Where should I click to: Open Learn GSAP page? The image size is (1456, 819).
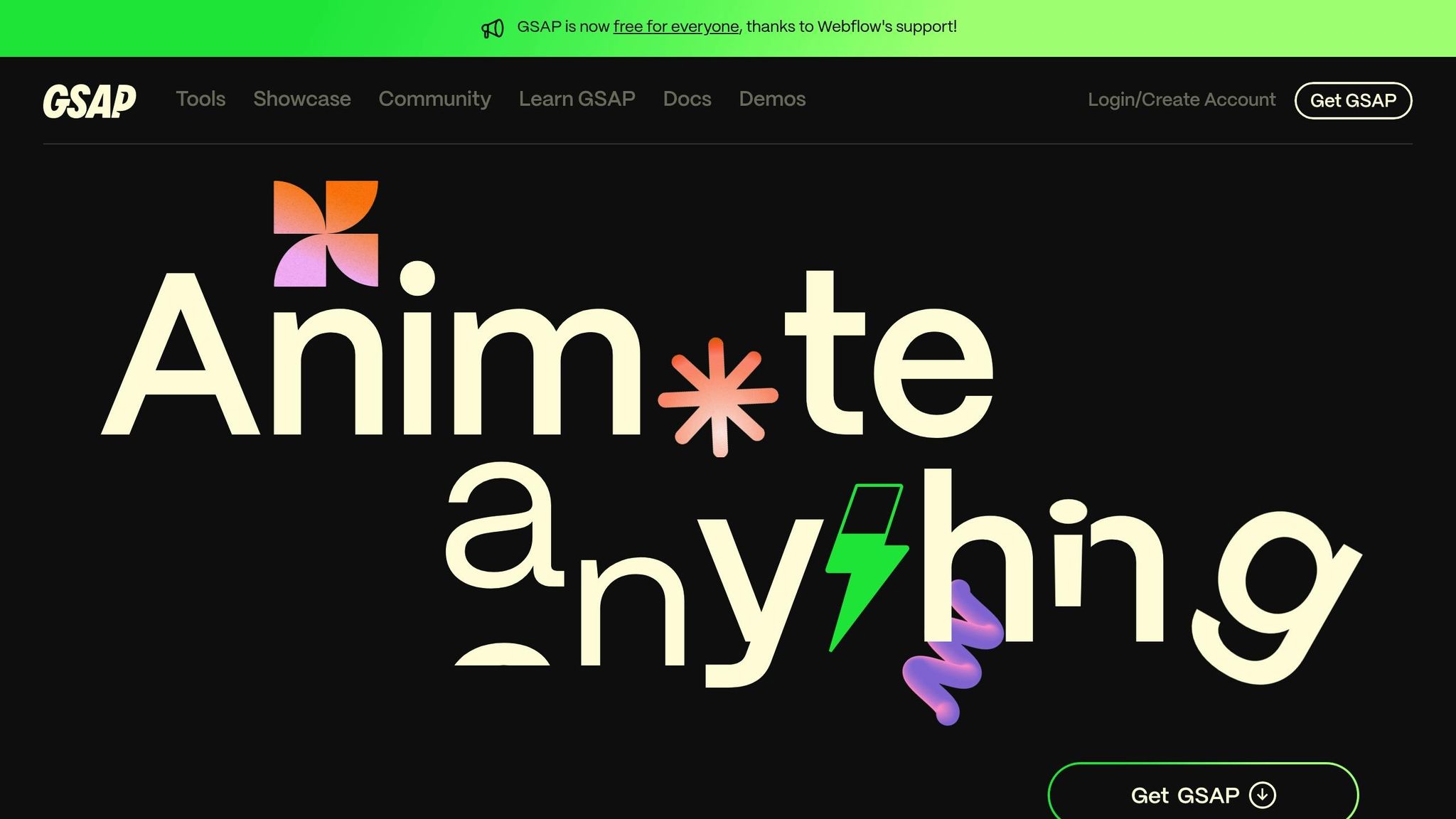coord(577,99)
